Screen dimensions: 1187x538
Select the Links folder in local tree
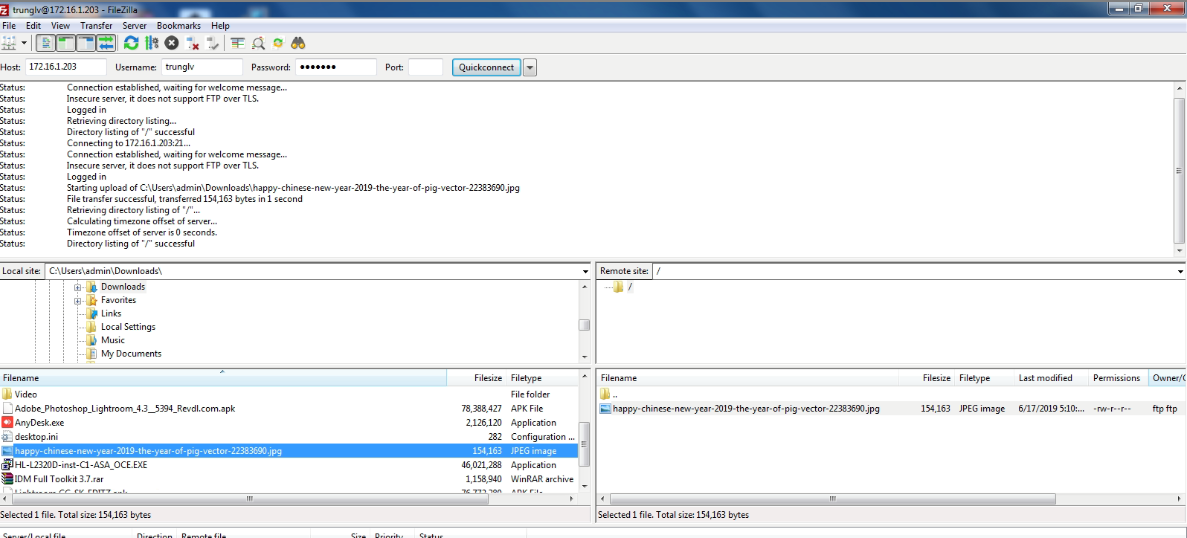(x=111, y=313)
